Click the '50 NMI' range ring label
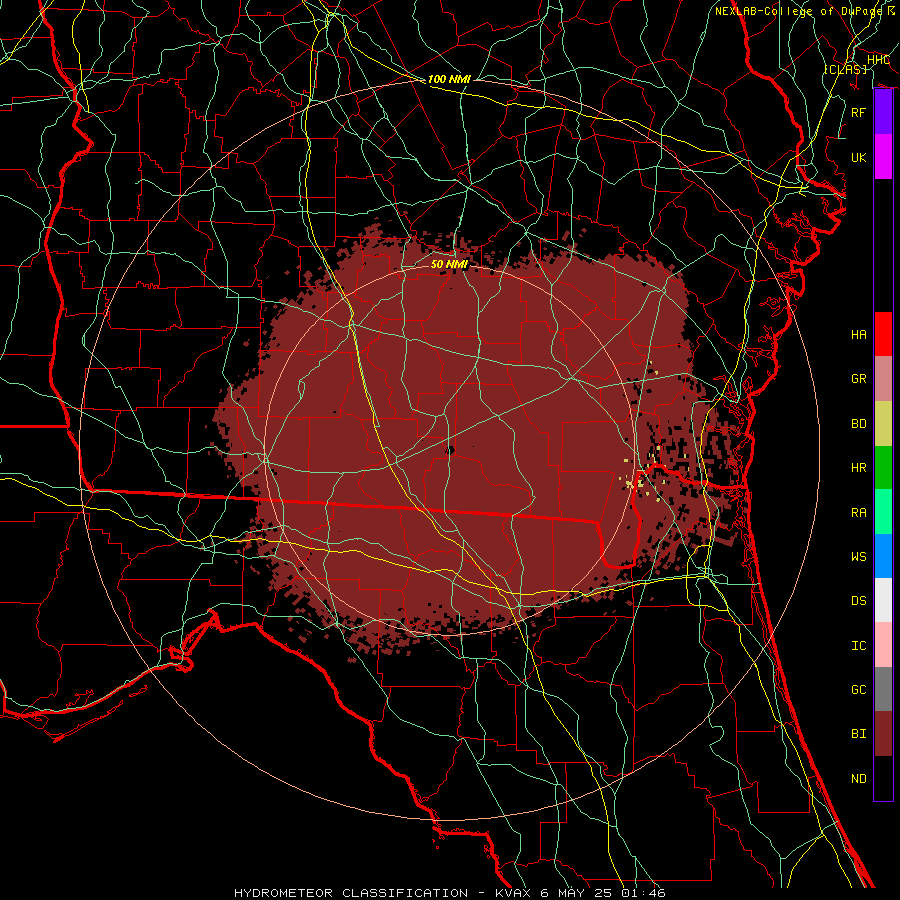The image size is (900, 900). tap(449, 264)
